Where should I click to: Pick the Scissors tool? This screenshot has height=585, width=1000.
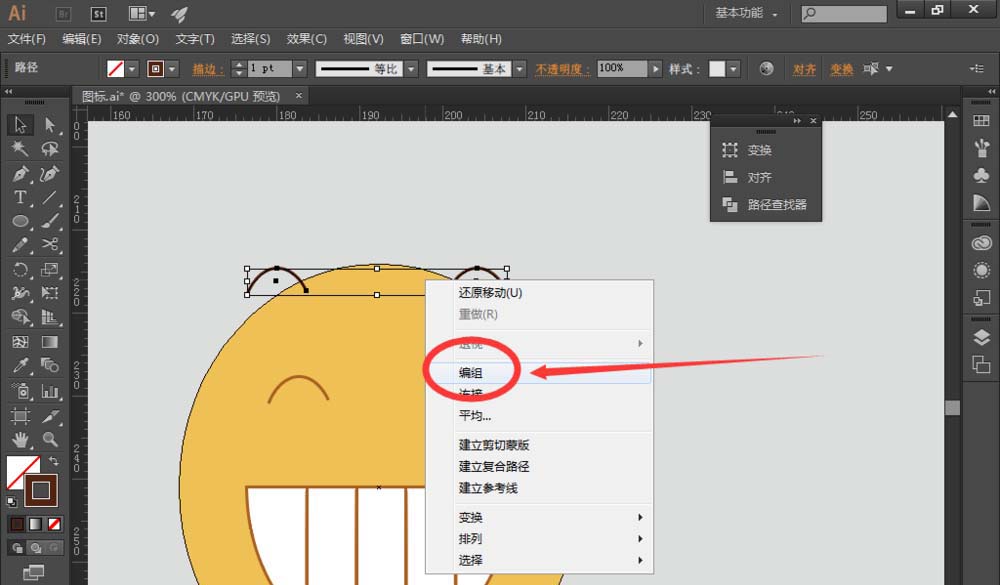click(50, 245)
